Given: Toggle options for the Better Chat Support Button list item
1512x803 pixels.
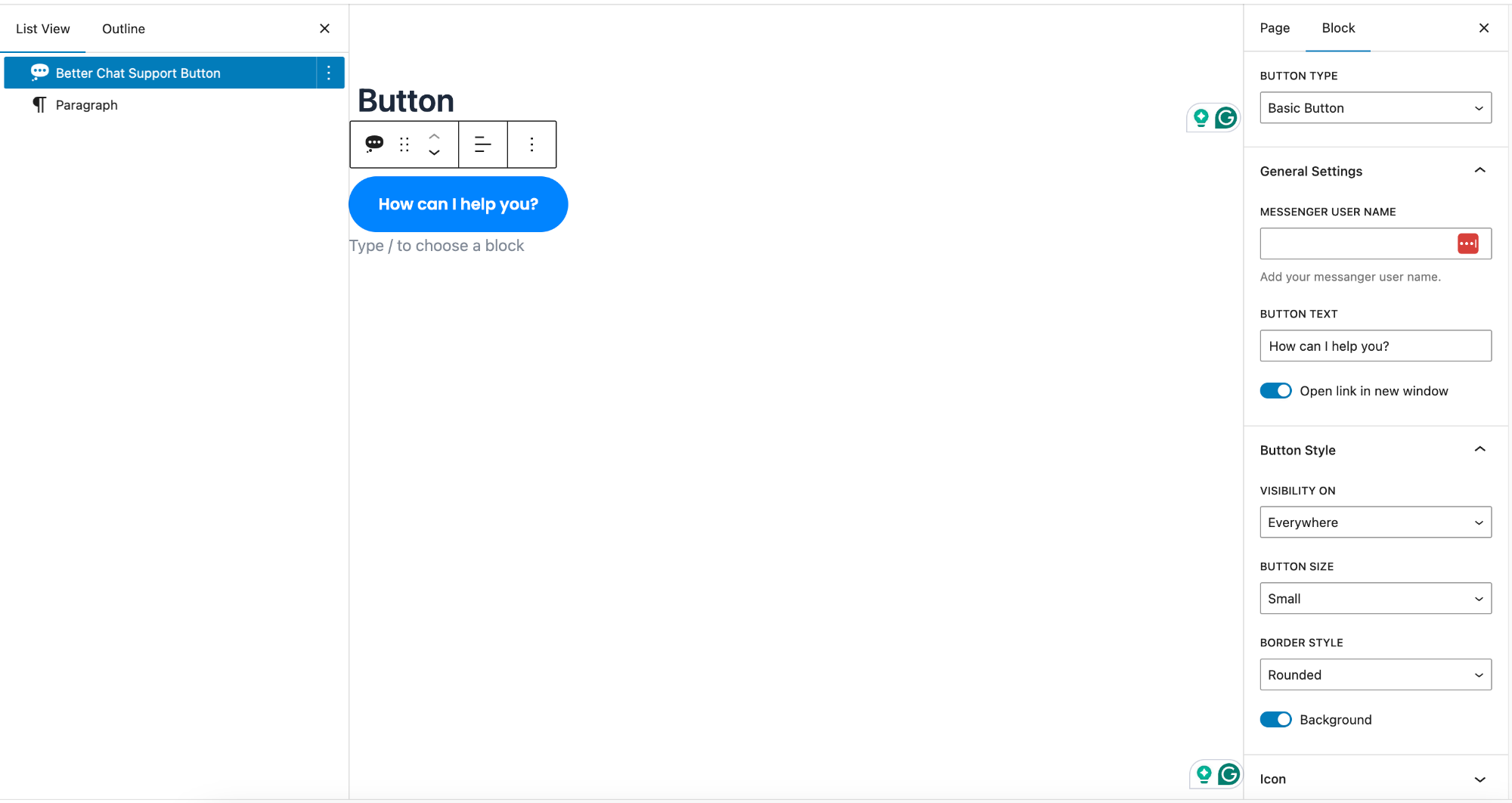Looking at the screenshot, I should pyautogui.click(x=328, y=73).
